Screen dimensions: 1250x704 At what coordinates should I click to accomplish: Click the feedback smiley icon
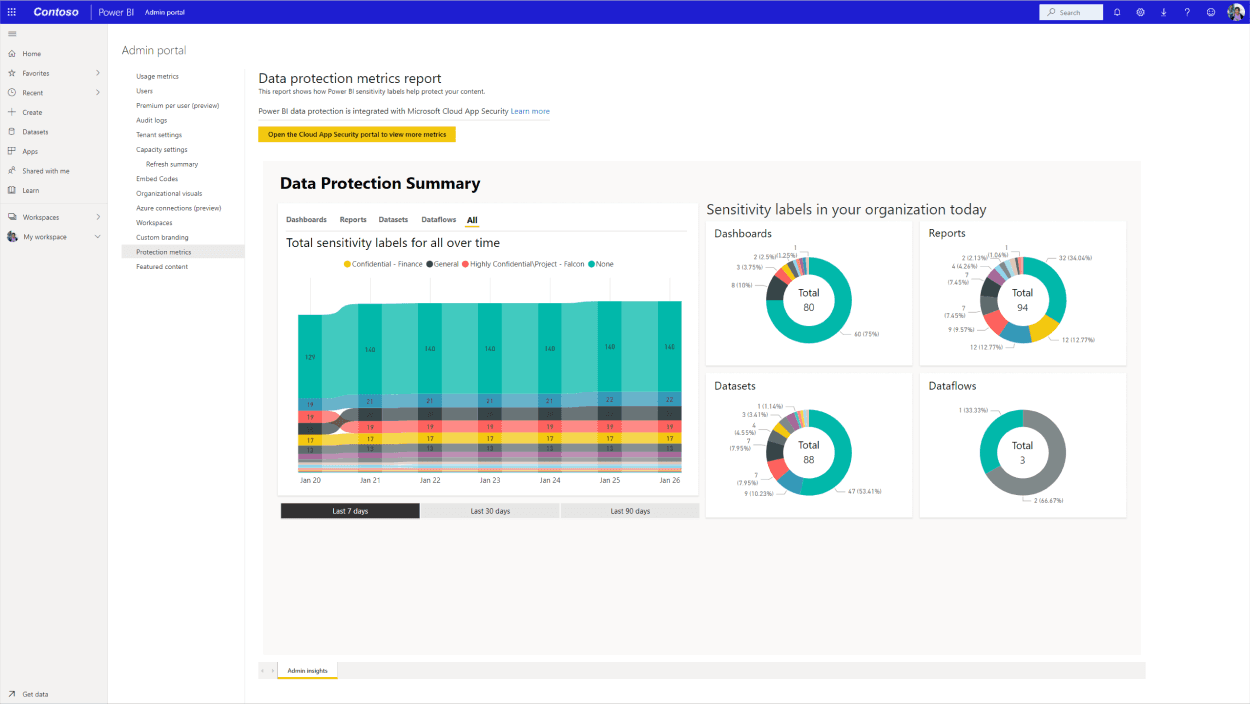pos(1210,12)
